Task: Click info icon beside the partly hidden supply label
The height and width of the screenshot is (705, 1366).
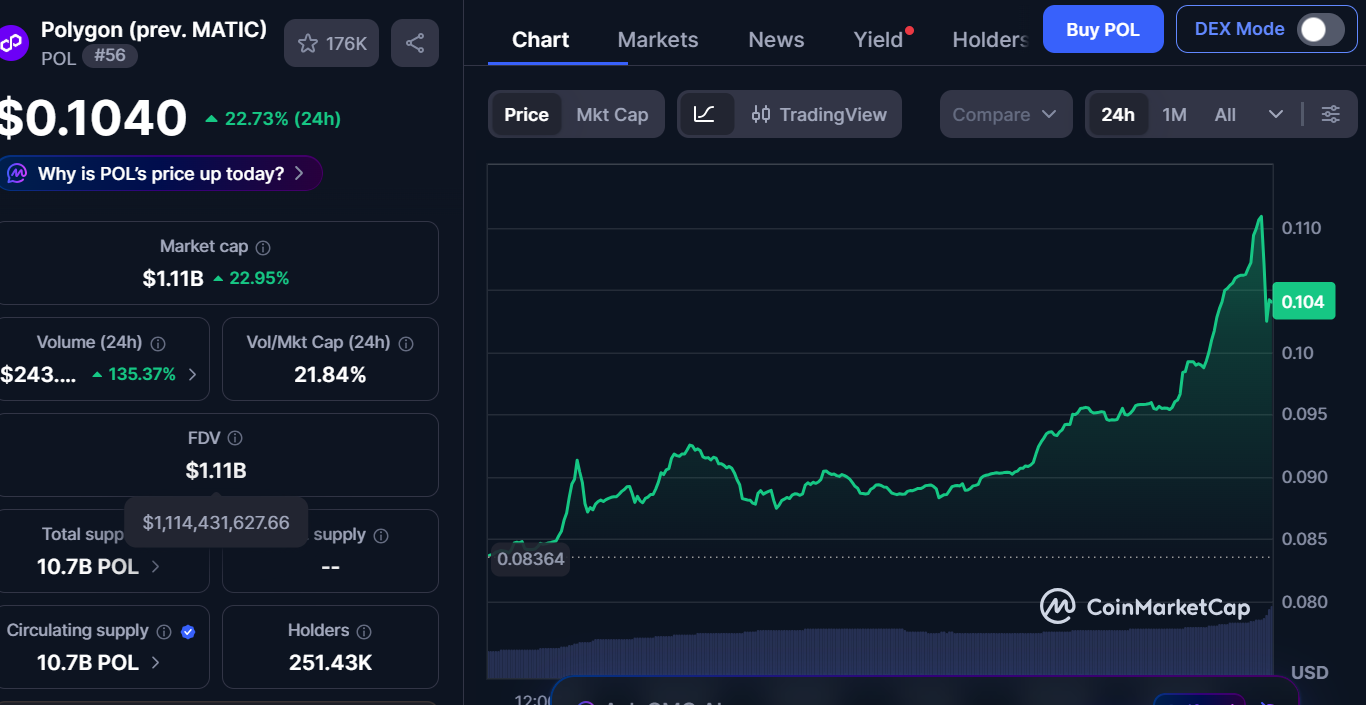Action: click(x=381, y=535)
